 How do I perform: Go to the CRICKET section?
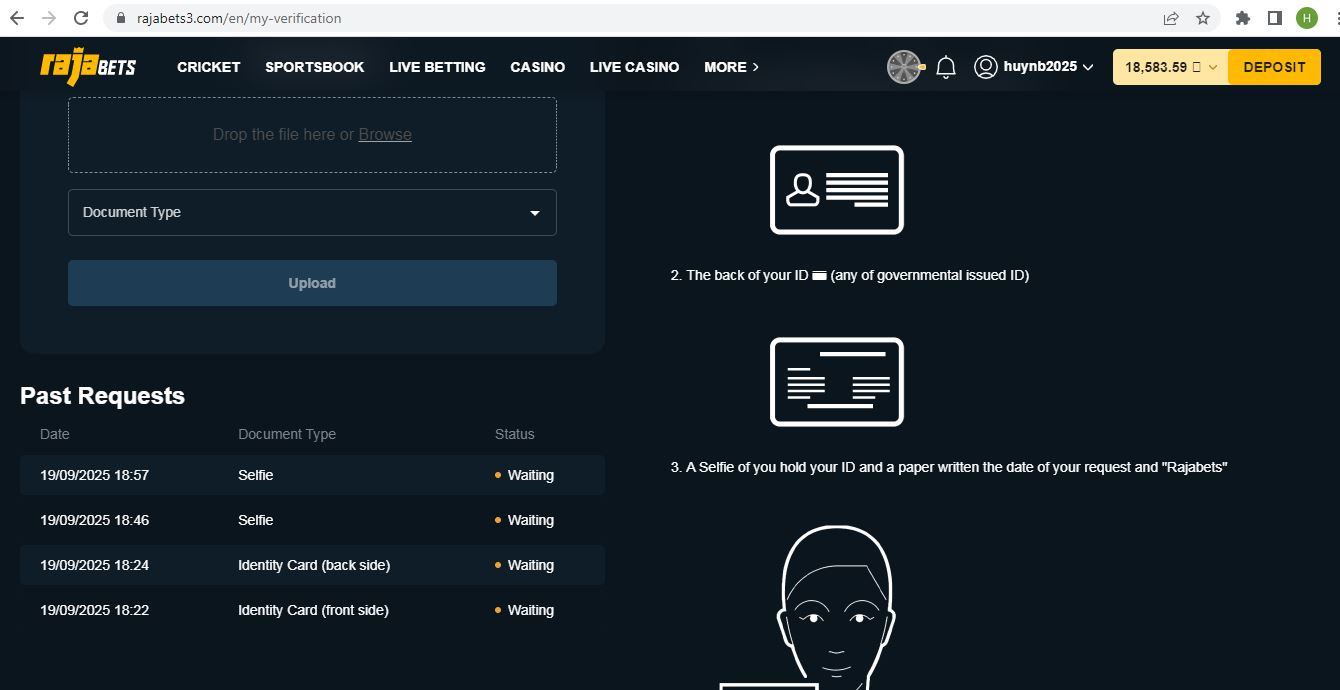pos(208,67)
